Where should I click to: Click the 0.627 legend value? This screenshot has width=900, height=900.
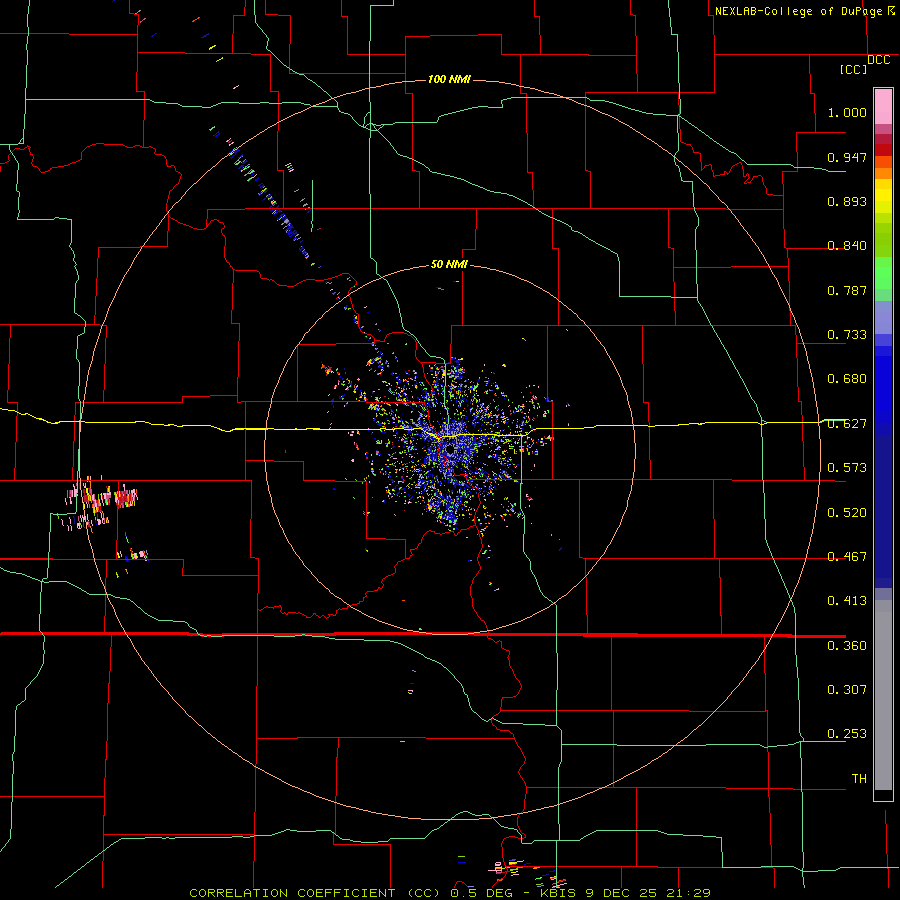tap(847, 424)
